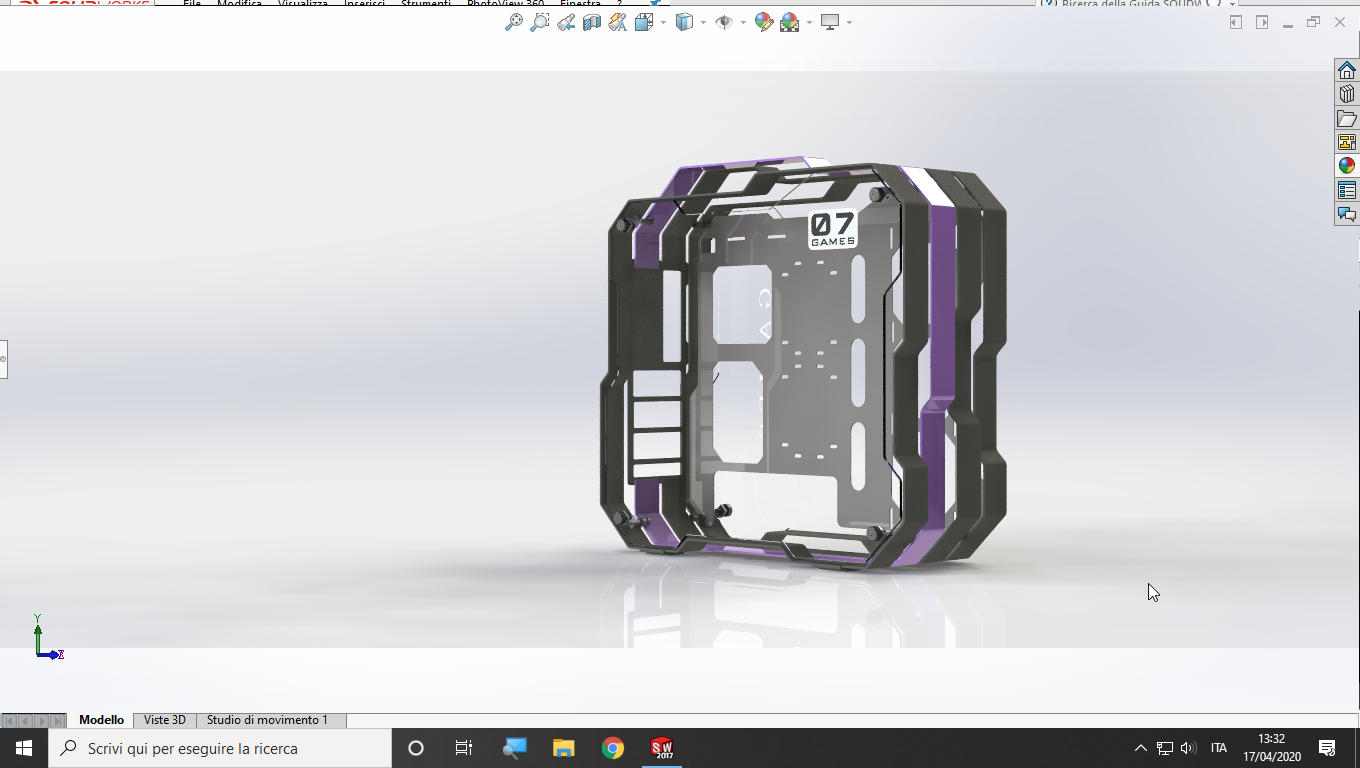The width and height of the screenshot is (1360, 768).
Task: Open the Inserisci menu
Action: [364, 4]
